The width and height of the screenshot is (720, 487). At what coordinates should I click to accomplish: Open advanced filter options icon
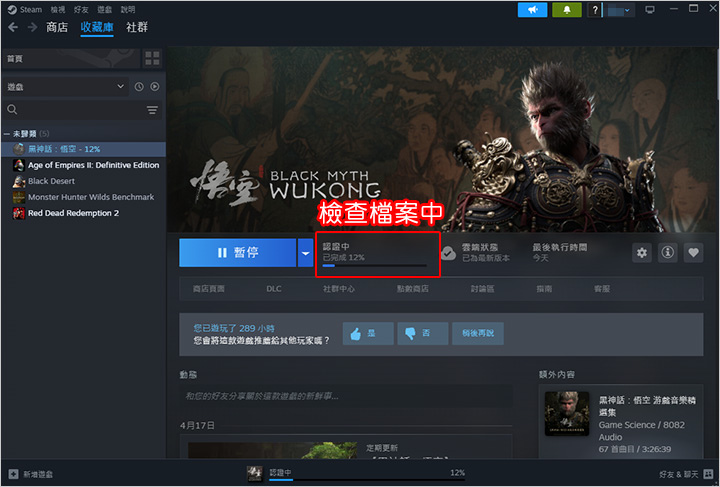tap(152, 110)
